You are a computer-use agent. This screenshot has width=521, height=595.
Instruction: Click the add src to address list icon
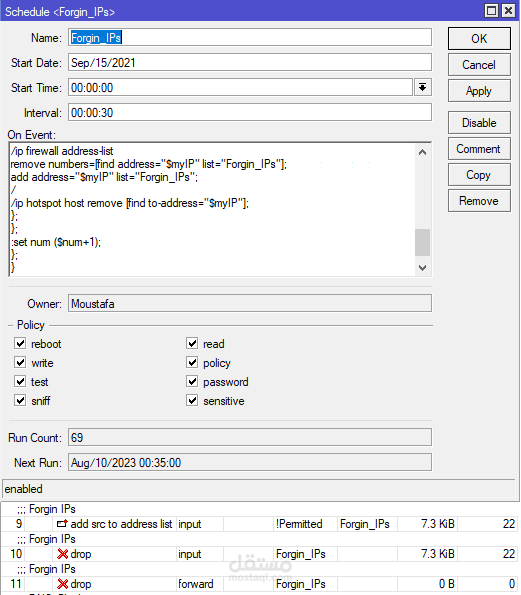[62, 524]
